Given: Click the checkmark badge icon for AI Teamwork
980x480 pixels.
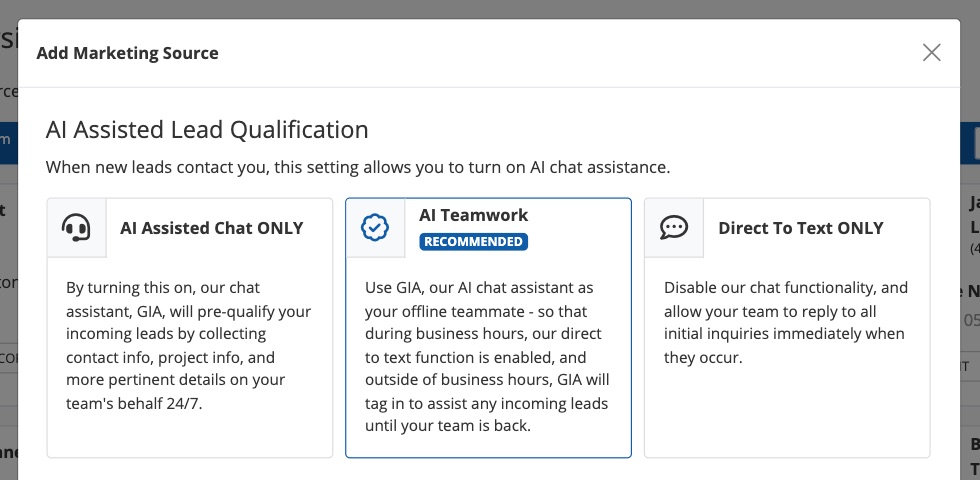Looking at the screenshot, I should (375, 228).
